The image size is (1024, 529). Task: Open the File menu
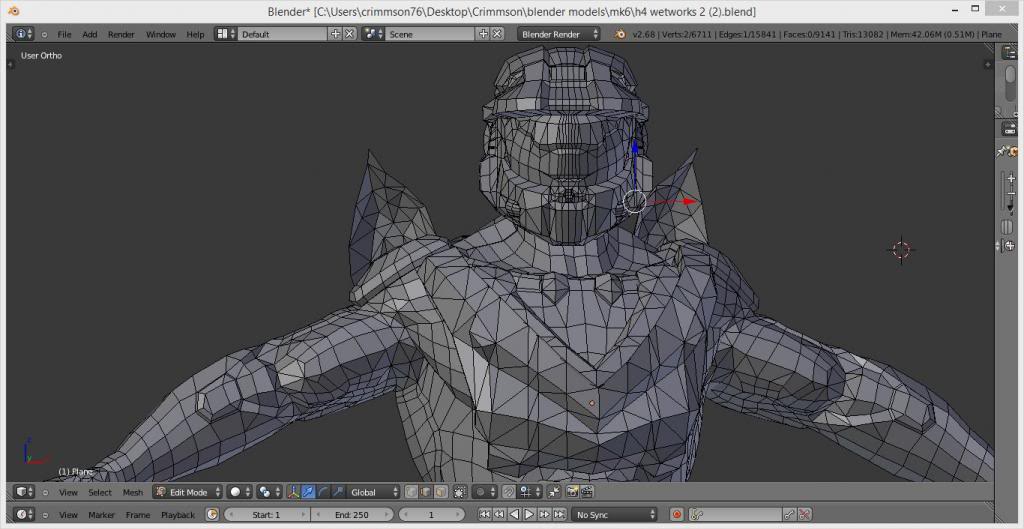pos(64,34)
